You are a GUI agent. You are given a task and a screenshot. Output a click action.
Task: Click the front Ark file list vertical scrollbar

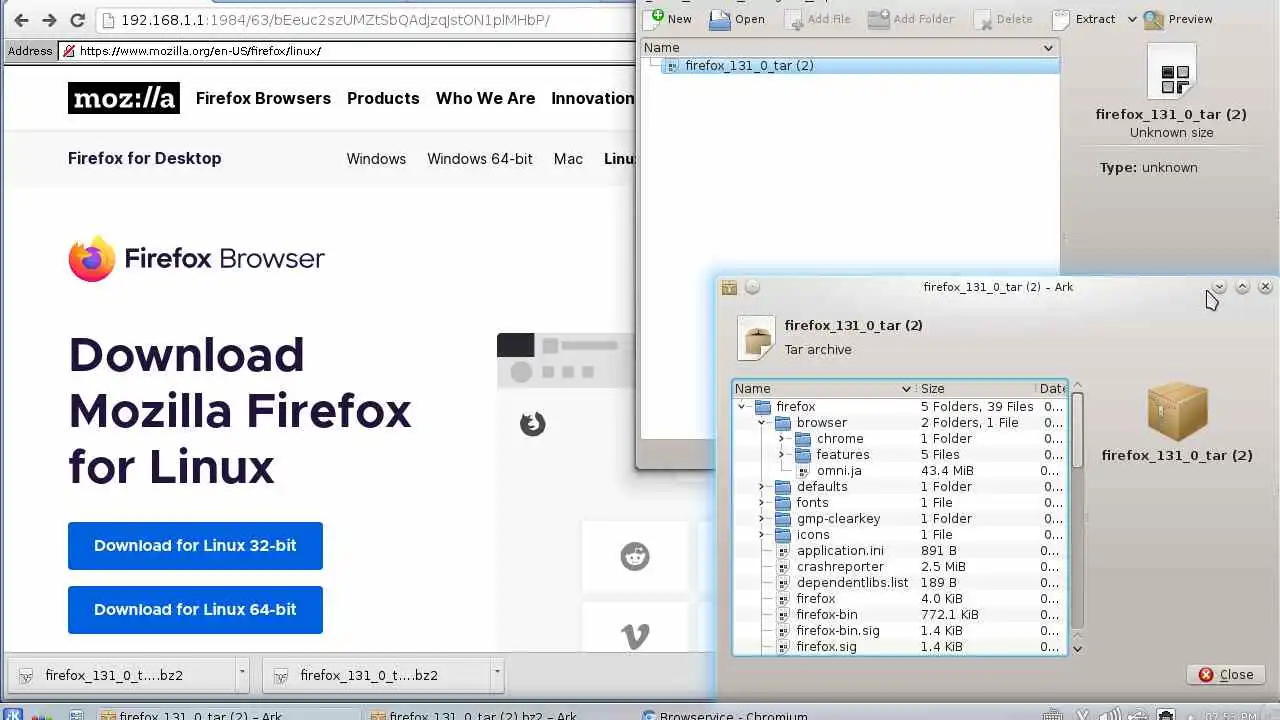click(x=1077, y=430)
